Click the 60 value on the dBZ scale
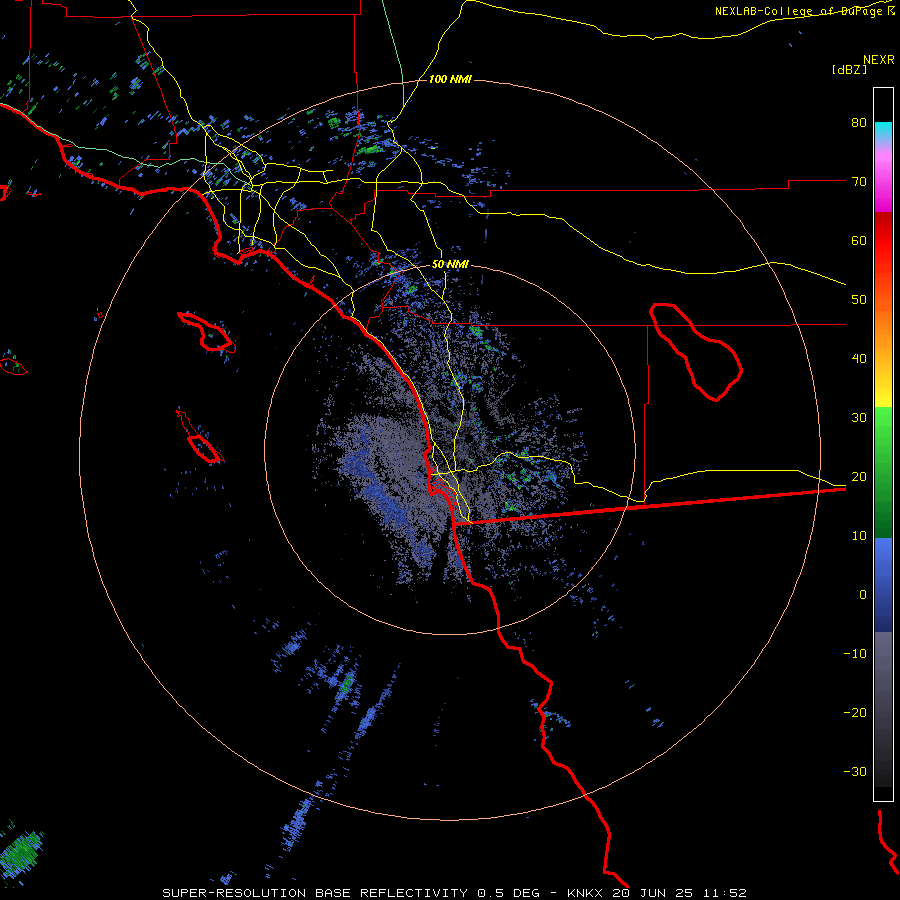Viewport: 900px width, 900px height. coord(859,240)
